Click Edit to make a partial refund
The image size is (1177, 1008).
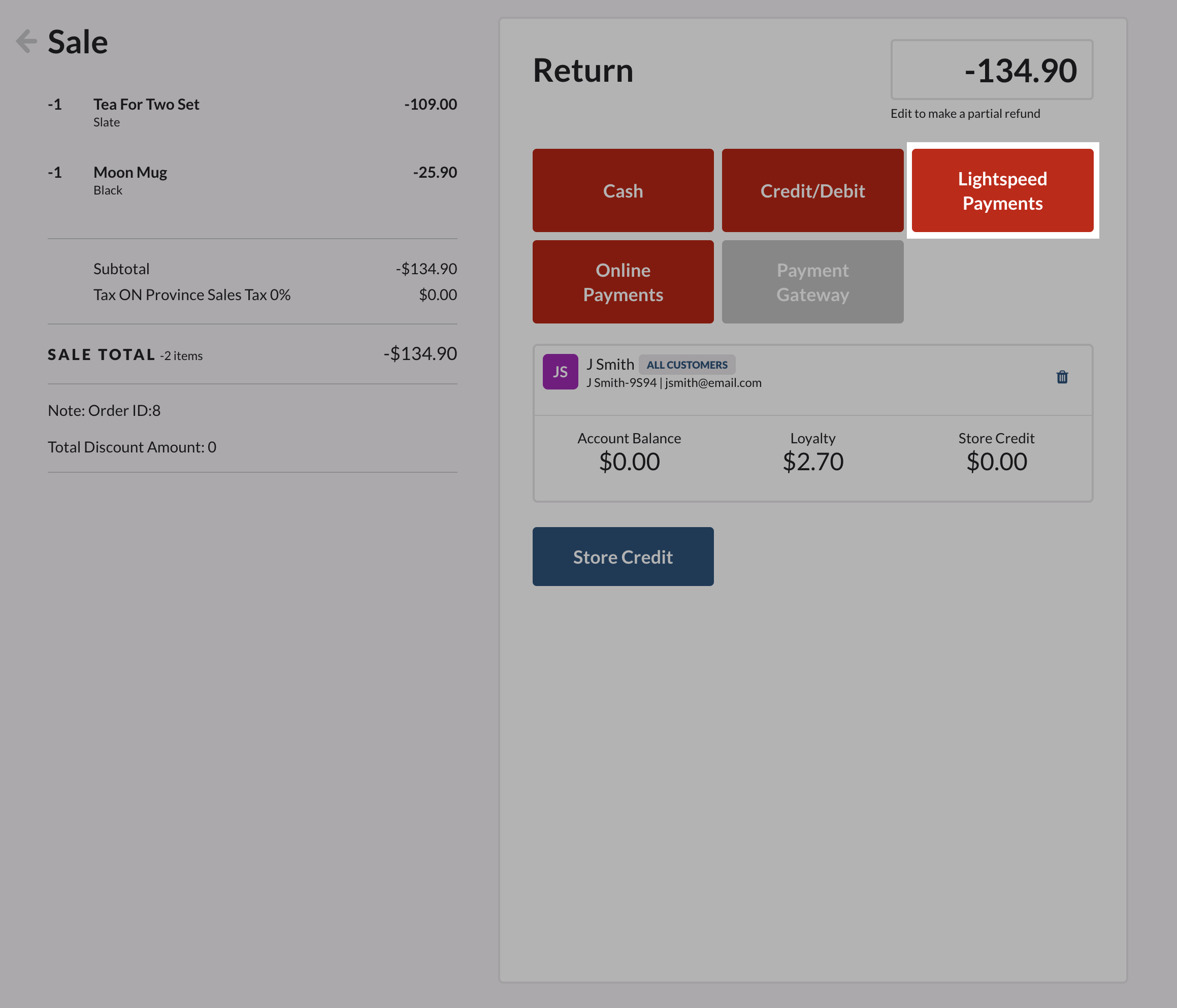pos(965,113)
